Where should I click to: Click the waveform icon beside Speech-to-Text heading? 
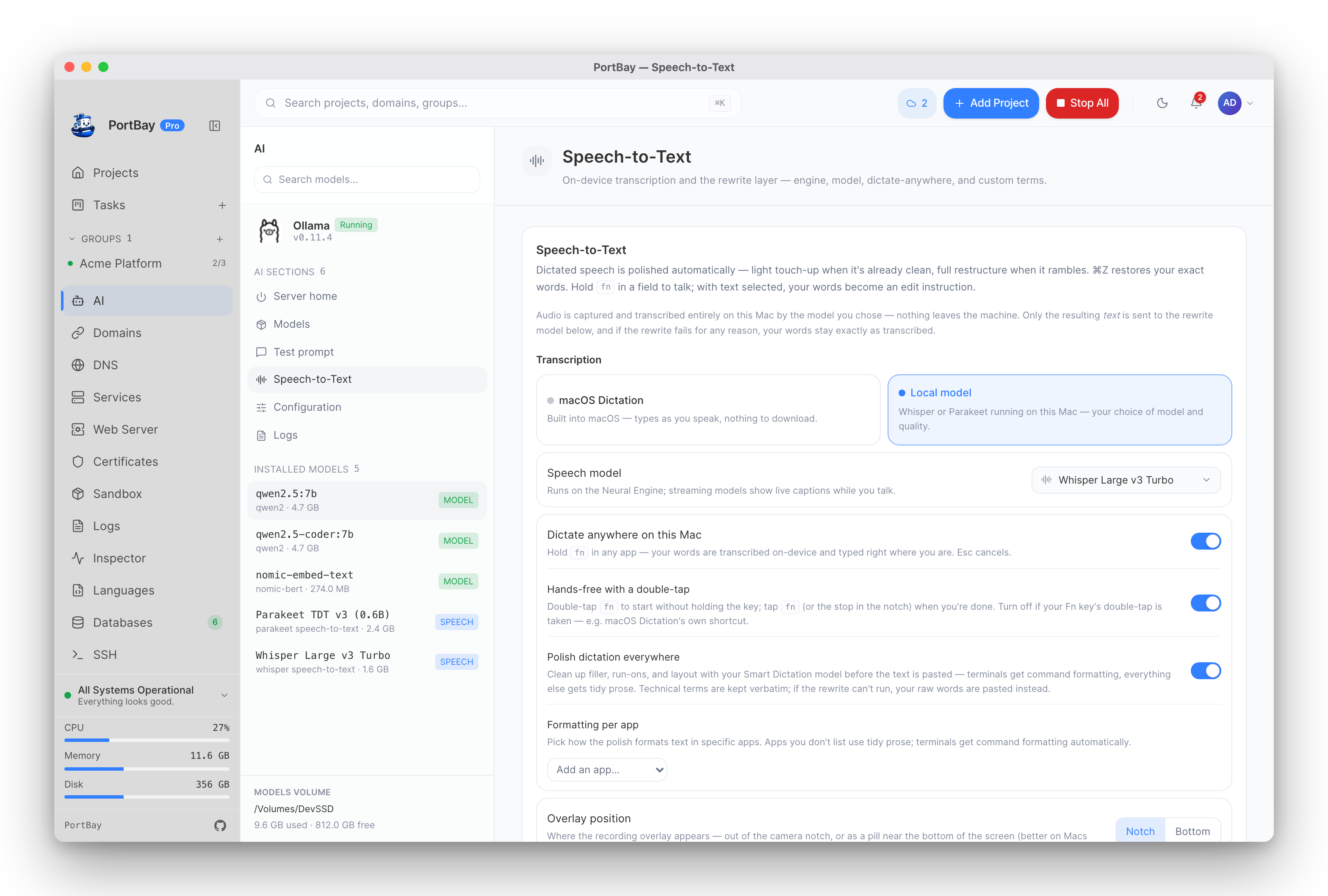(537, 160)
